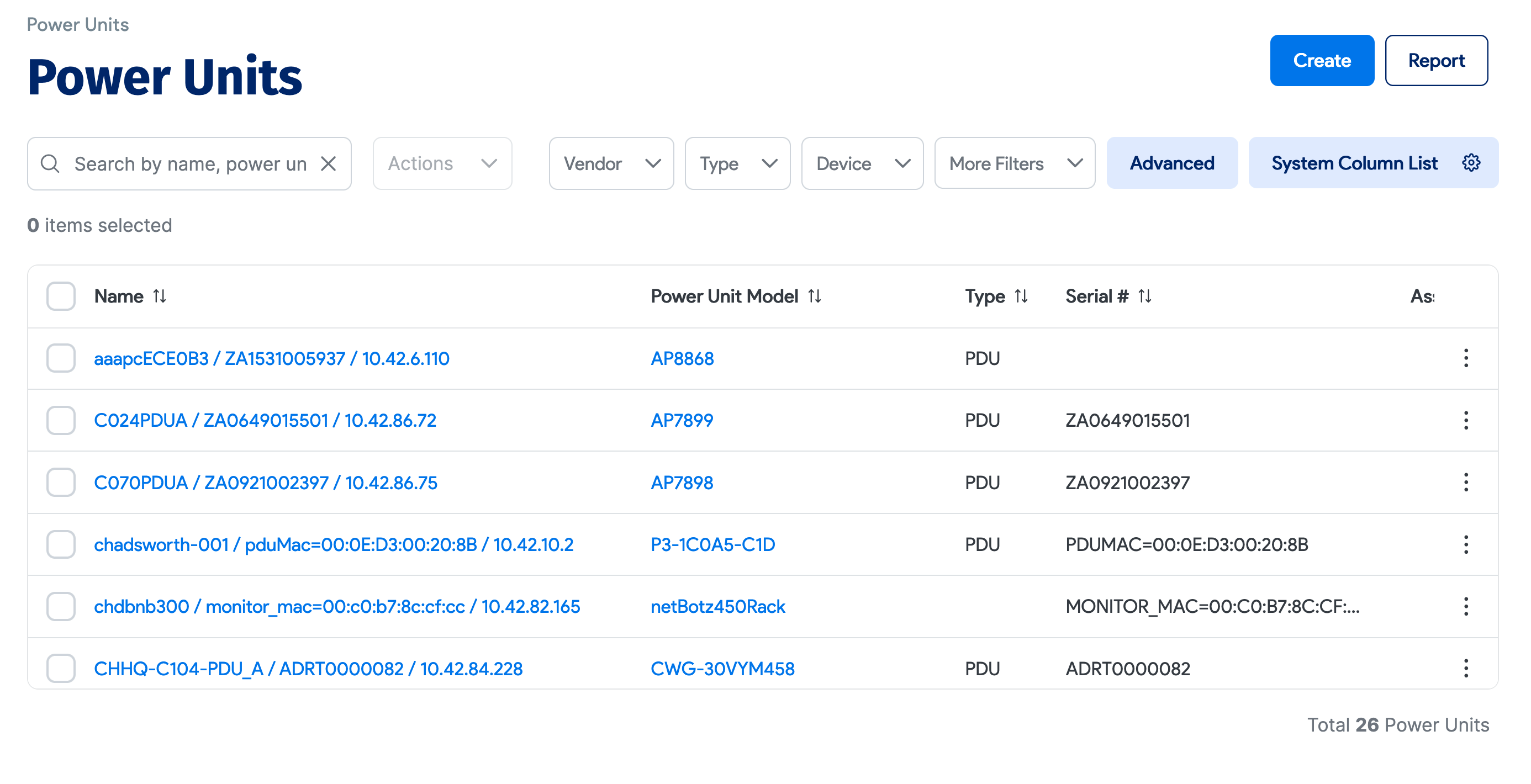Check the checkbox for C070PDUA row
Screen dimensions: 1531x784
[60, 483]
